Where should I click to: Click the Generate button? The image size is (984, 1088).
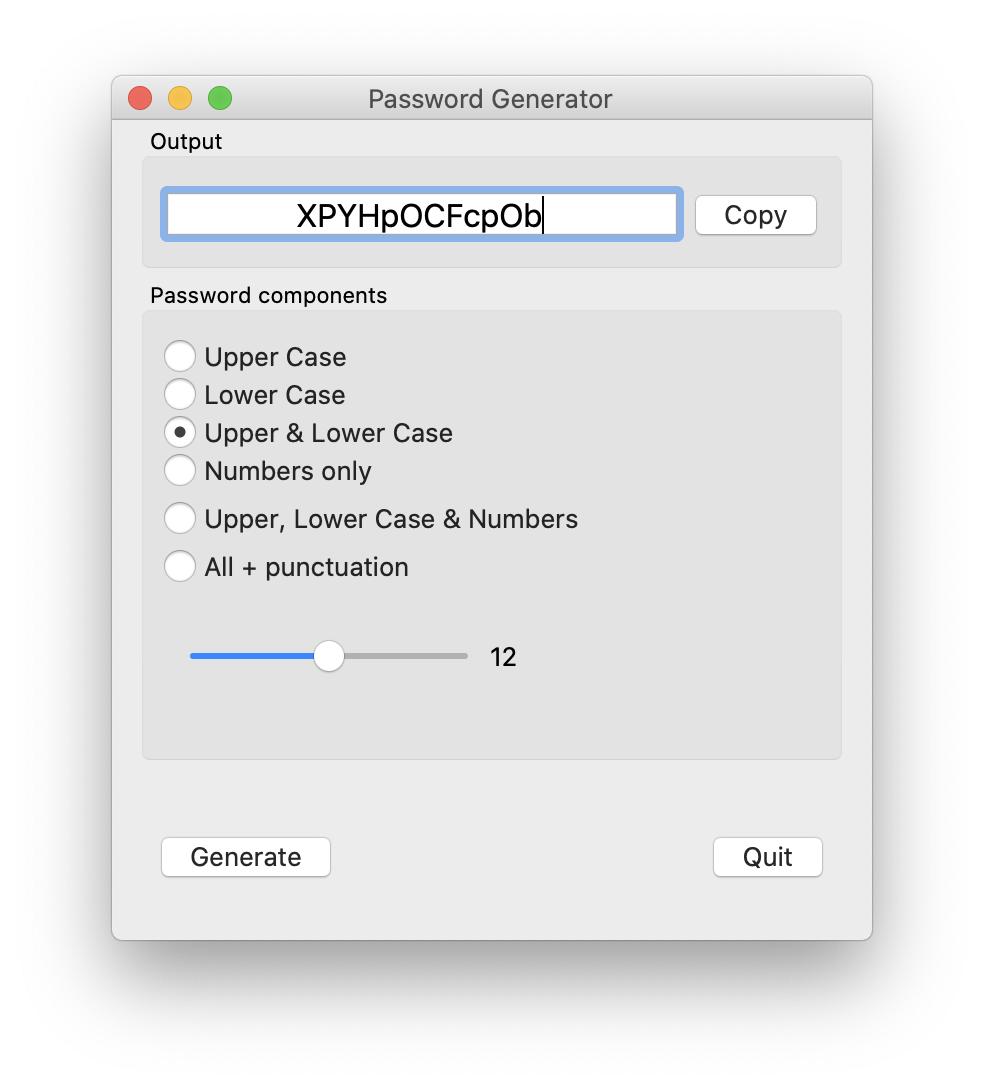pyautogui.click(x=246, y=857)
